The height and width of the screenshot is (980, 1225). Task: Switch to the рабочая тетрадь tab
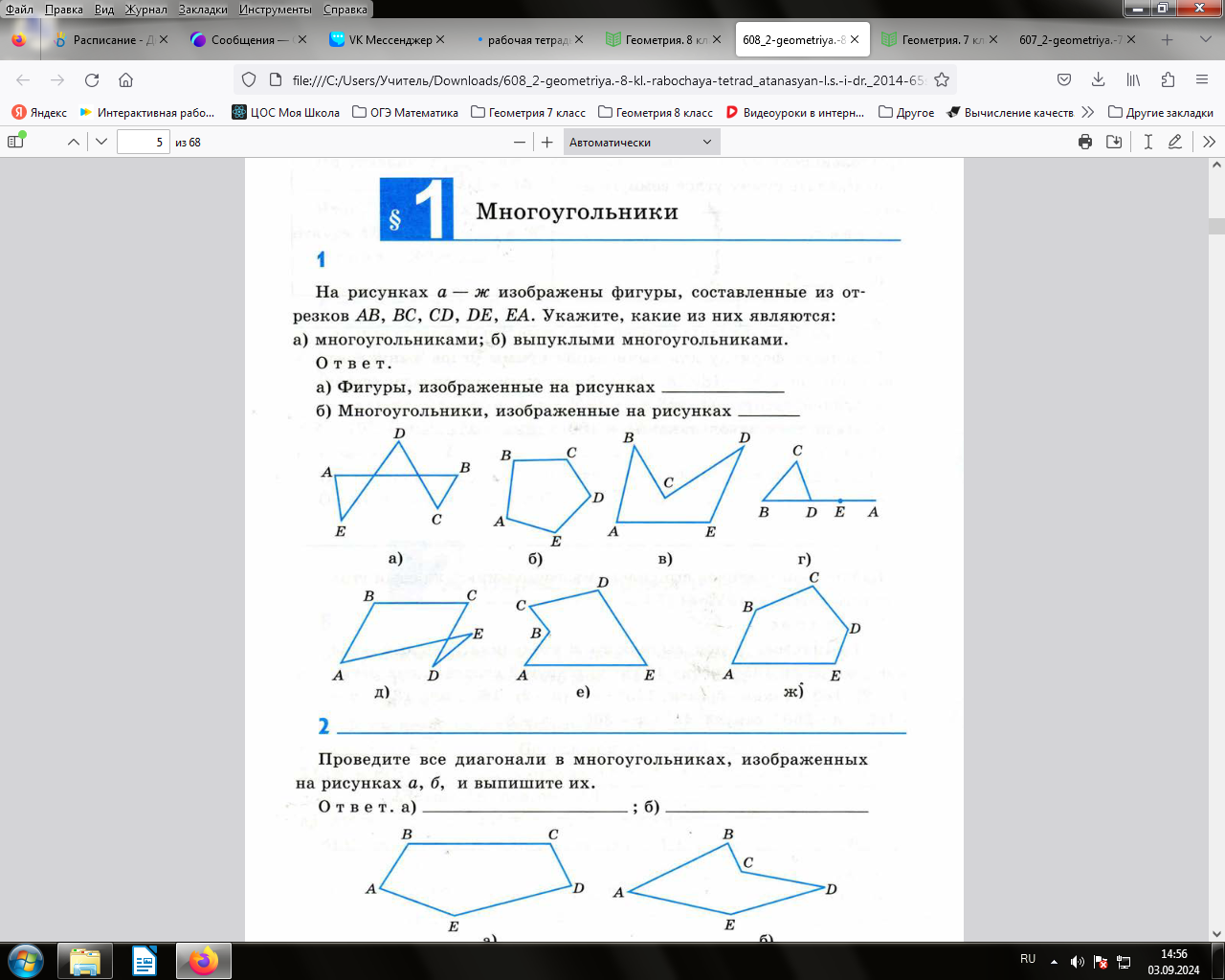524,40
